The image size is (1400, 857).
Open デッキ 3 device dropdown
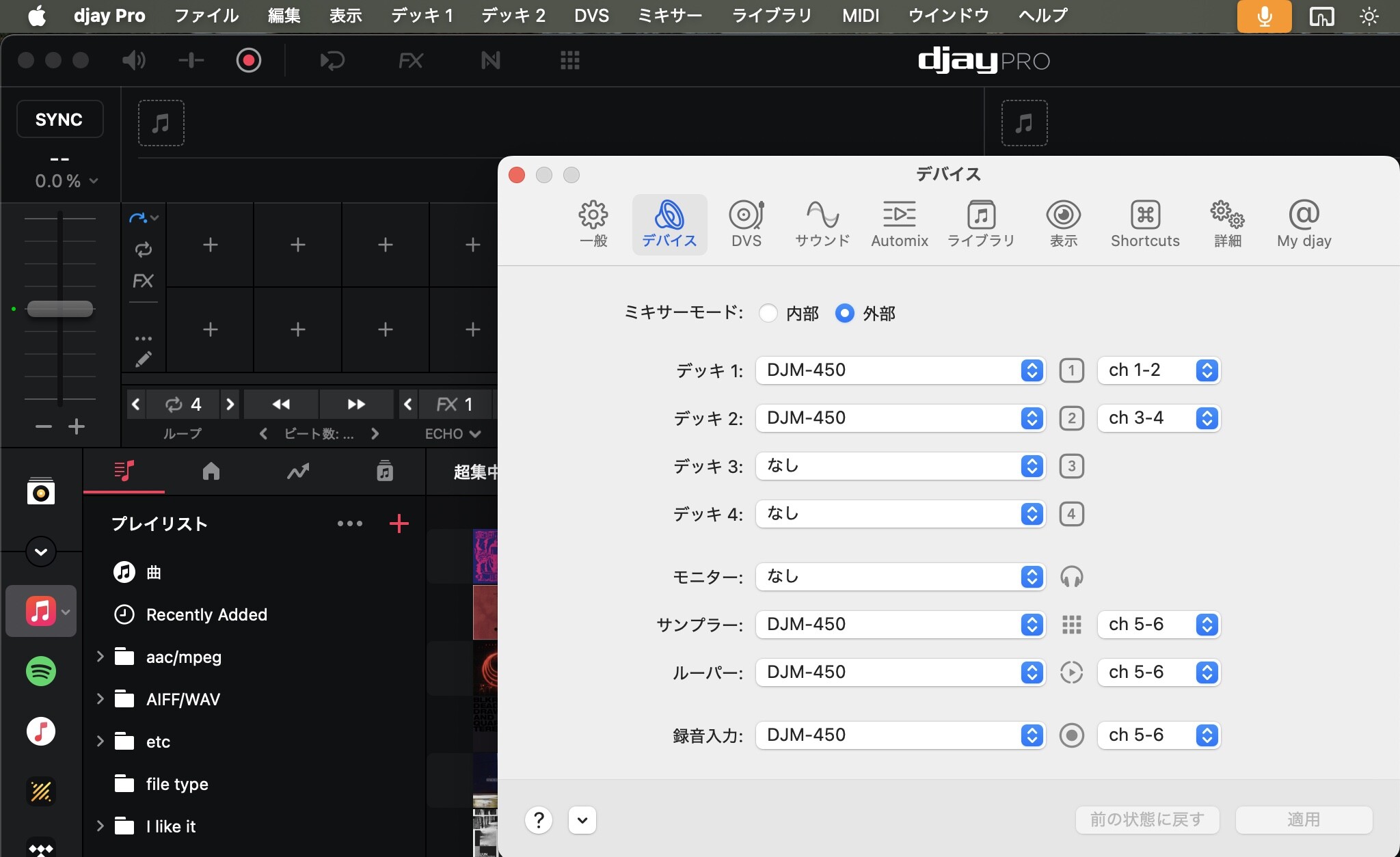tap(900, 466)
